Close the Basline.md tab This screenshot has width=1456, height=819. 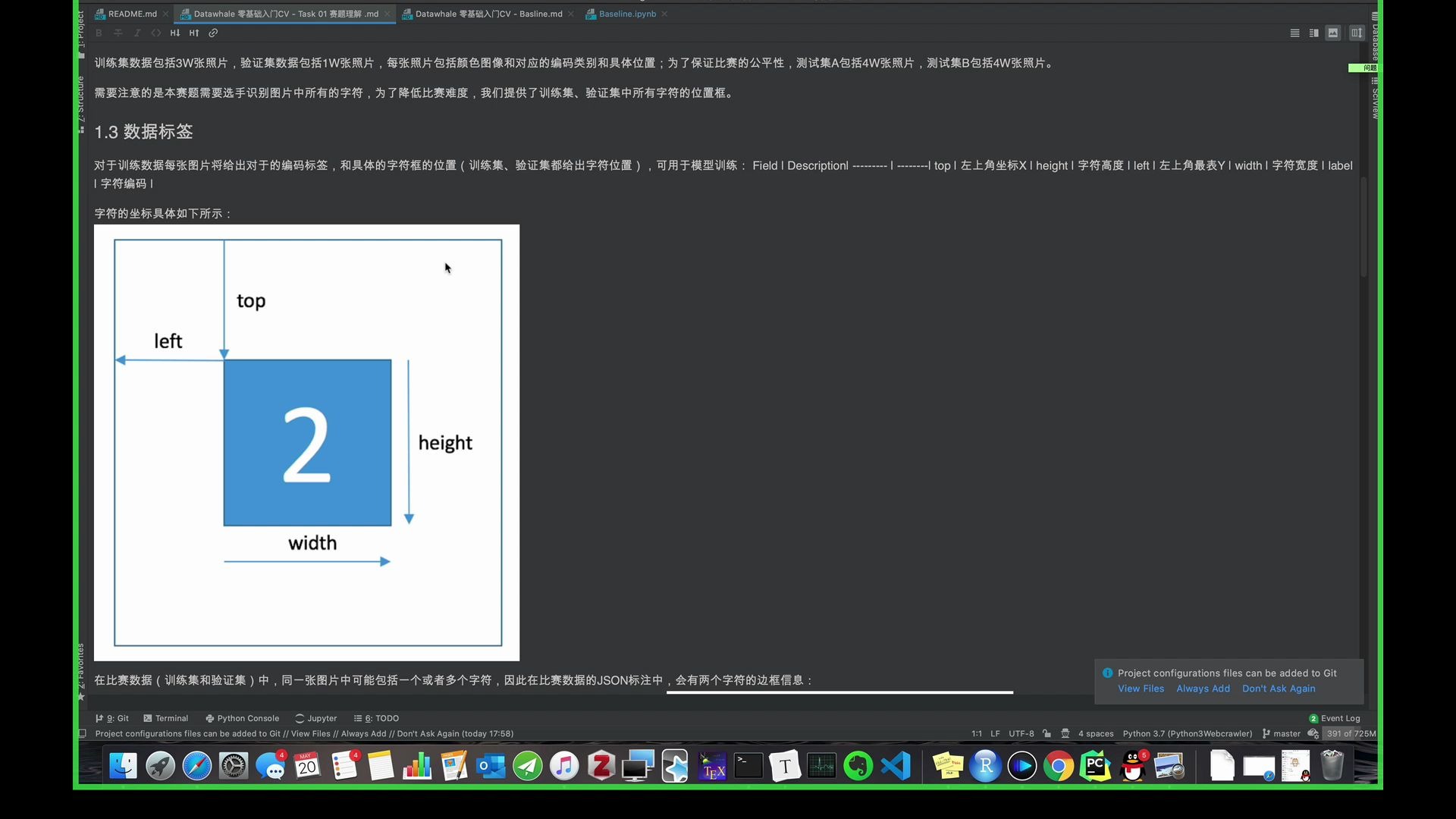tap(570, 14)
